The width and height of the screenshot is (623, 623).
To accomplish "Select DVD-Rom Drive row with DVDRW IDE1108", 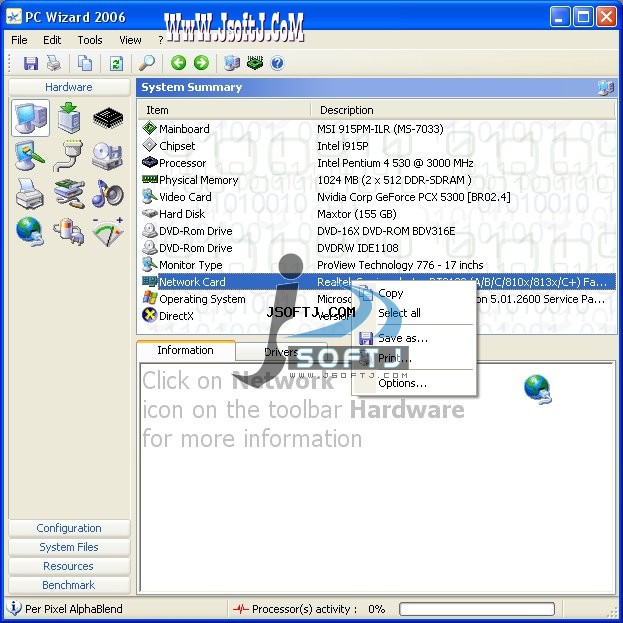I will 377,248.
